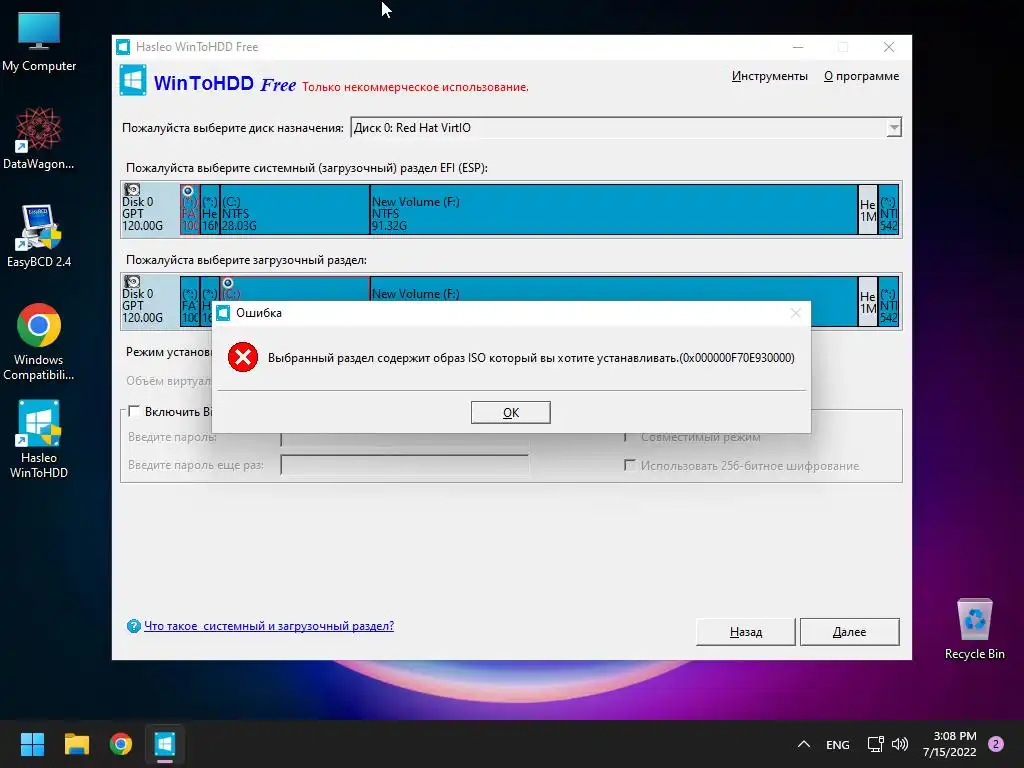Click the WinToHDD logo icon in header

coord(133,80)
